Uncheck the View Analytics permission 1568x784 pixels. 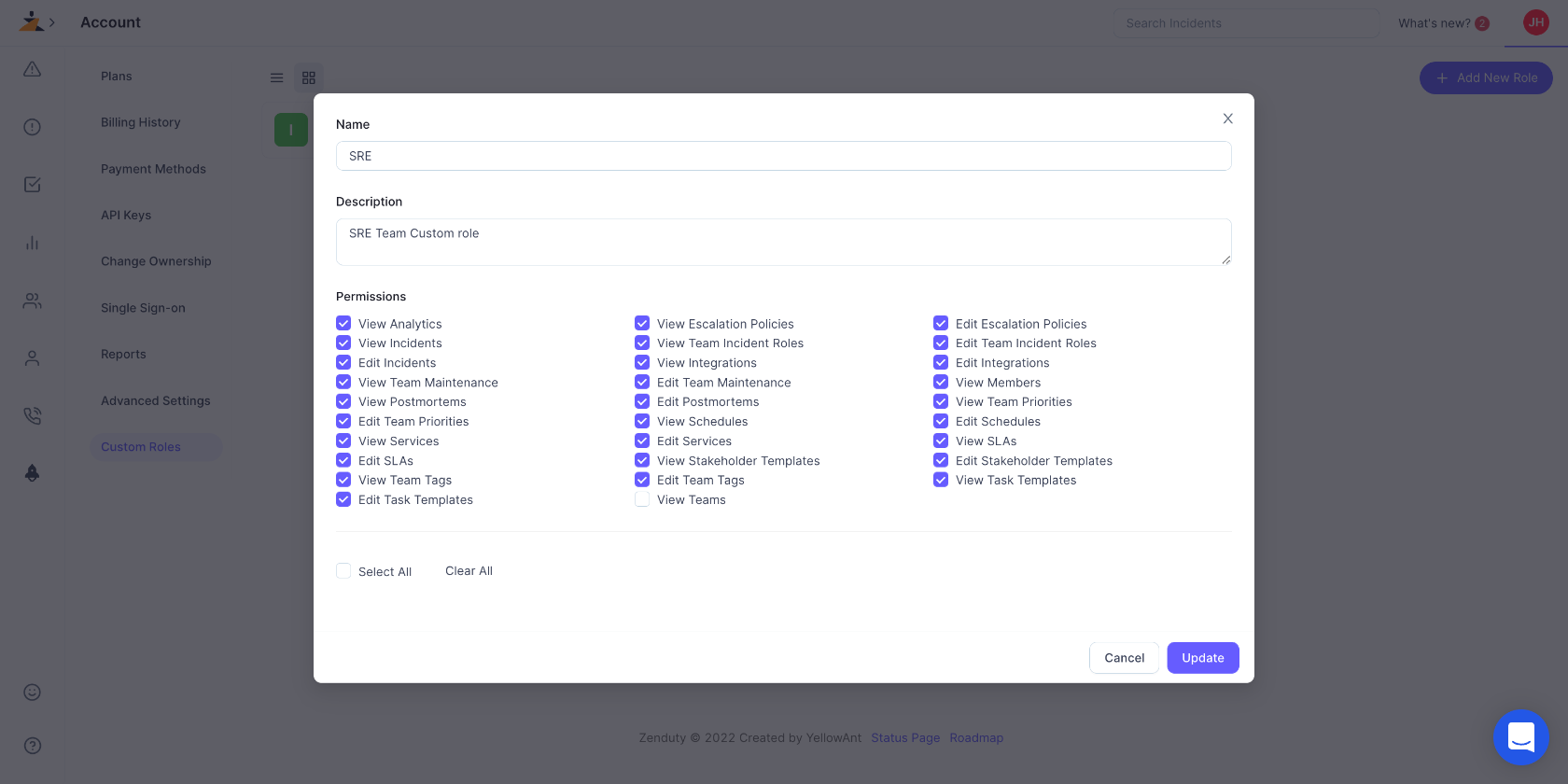pyautogui.click(x=343, y=323)
